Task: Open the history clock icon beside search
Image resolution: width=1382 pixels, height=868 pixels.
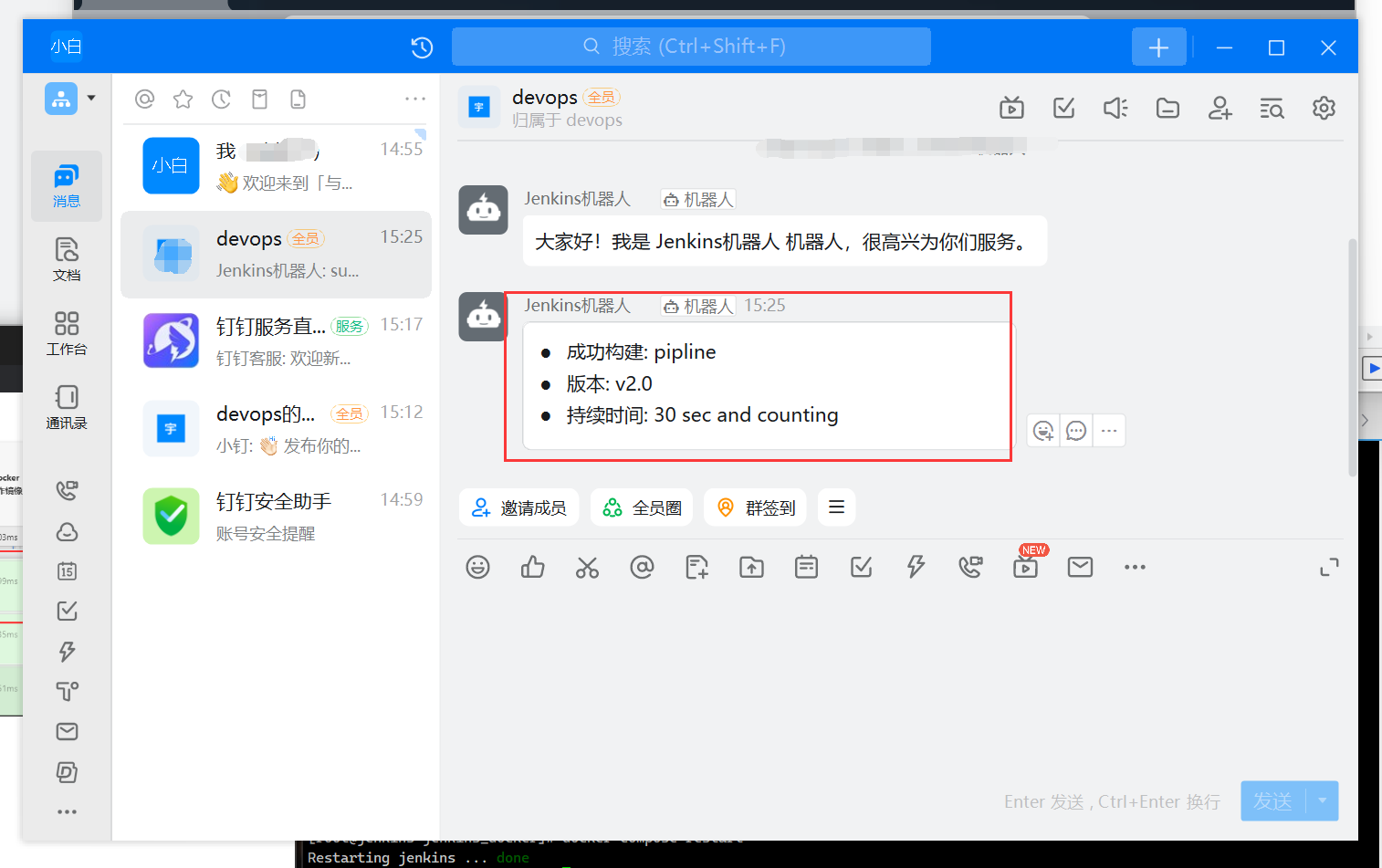Action: (x=422, y=47)
